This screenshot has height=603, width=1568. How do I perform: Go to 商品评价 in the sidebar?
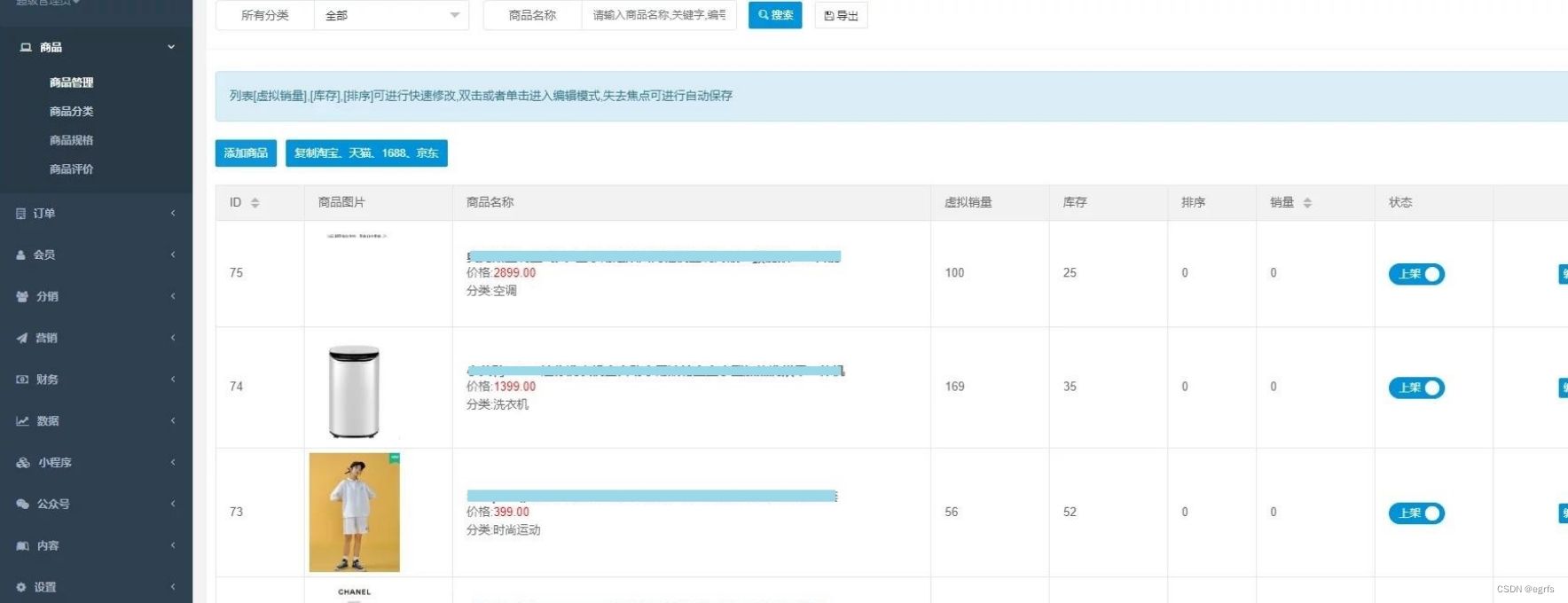pos(71,169)
